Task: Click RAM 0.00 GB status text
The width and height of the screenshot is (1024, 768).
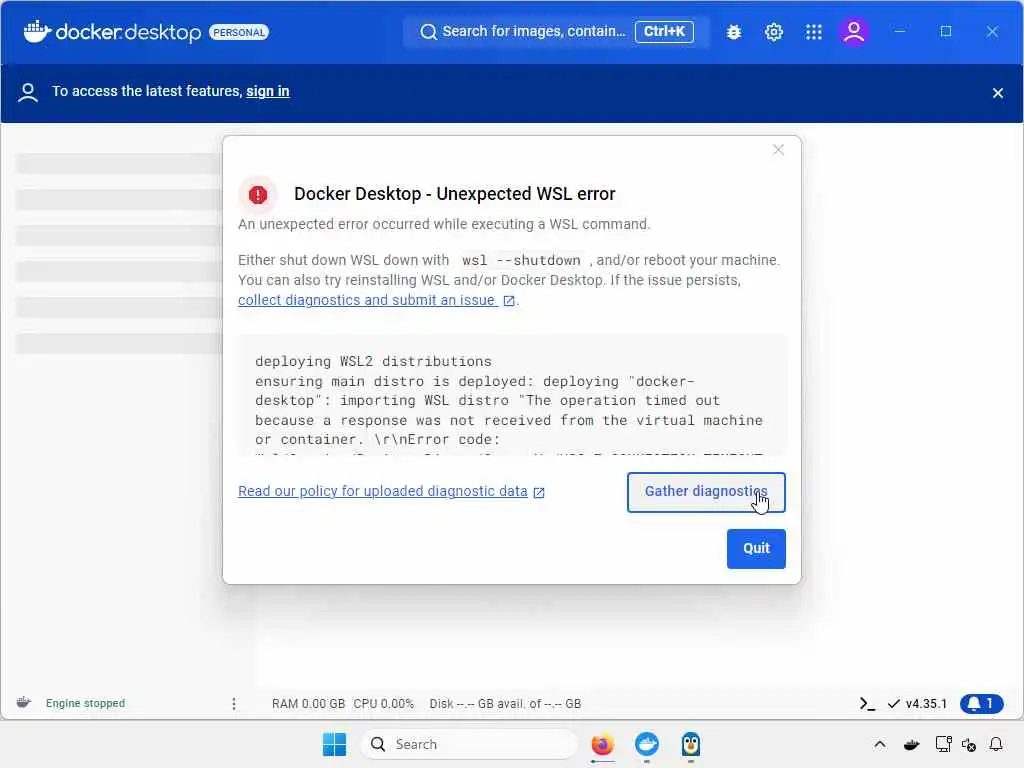Action: coord(308,704)
